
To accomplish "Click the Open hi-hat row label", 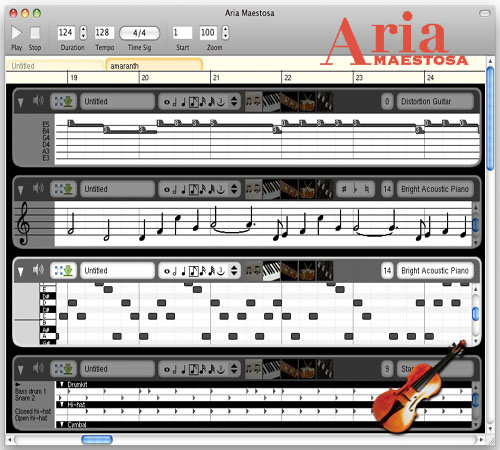I will point(31,418).
